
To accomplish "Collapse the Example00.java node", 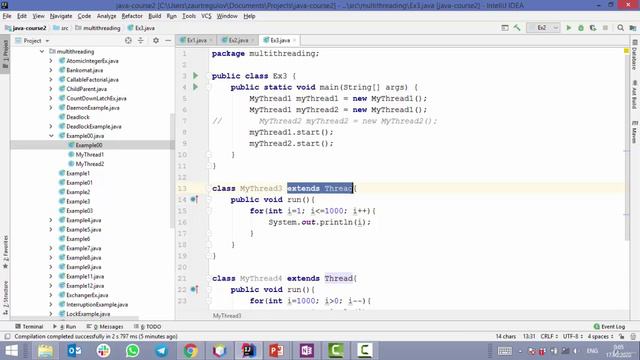I will (51, 136).
